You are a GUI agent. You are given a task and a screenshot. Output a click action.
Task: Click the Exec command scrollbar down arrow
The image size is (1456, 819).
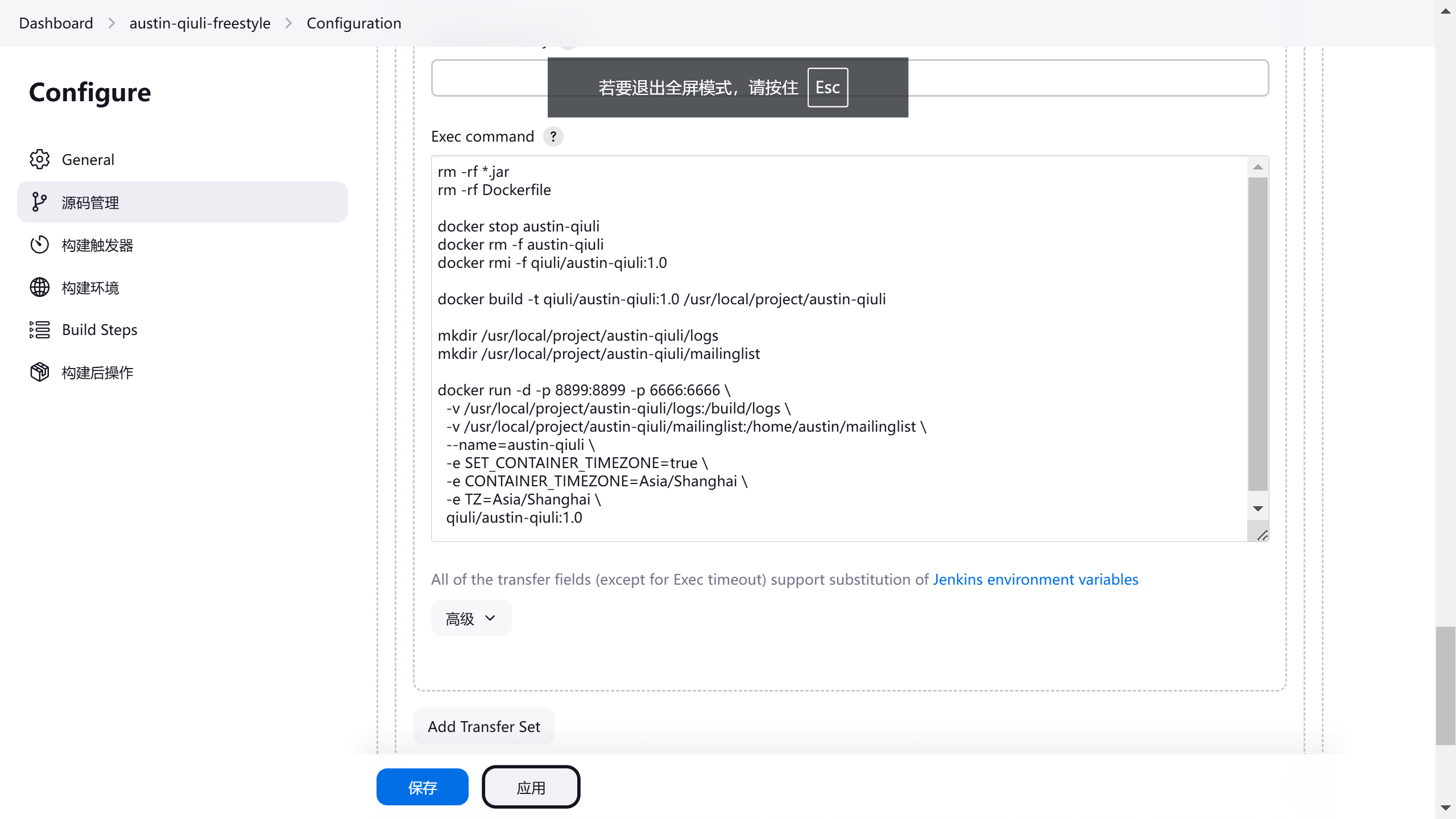pos(1258,508)
